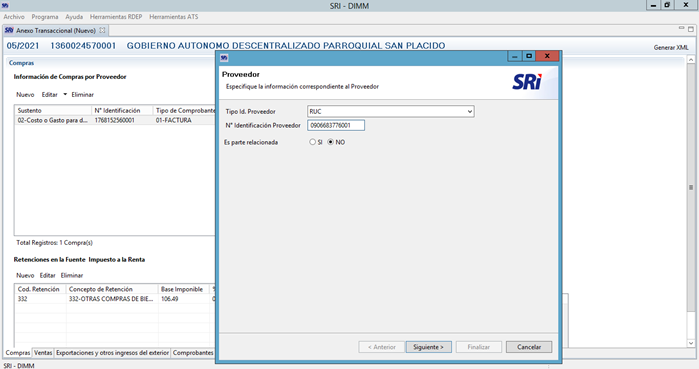Select NO for Es parte relacionada
The width and height of the screenshot is (699, 369).
click(330, 142)
